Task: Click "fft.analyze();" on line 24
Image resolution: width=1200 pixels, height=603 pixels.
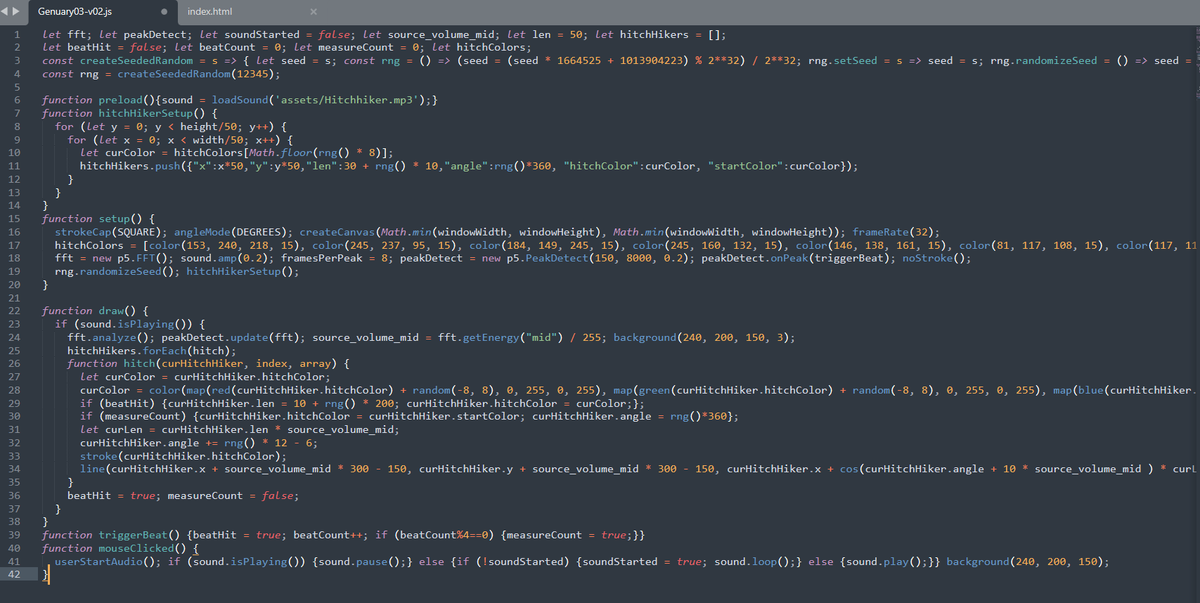Action: pyautogui.click(x=111, y=337)
